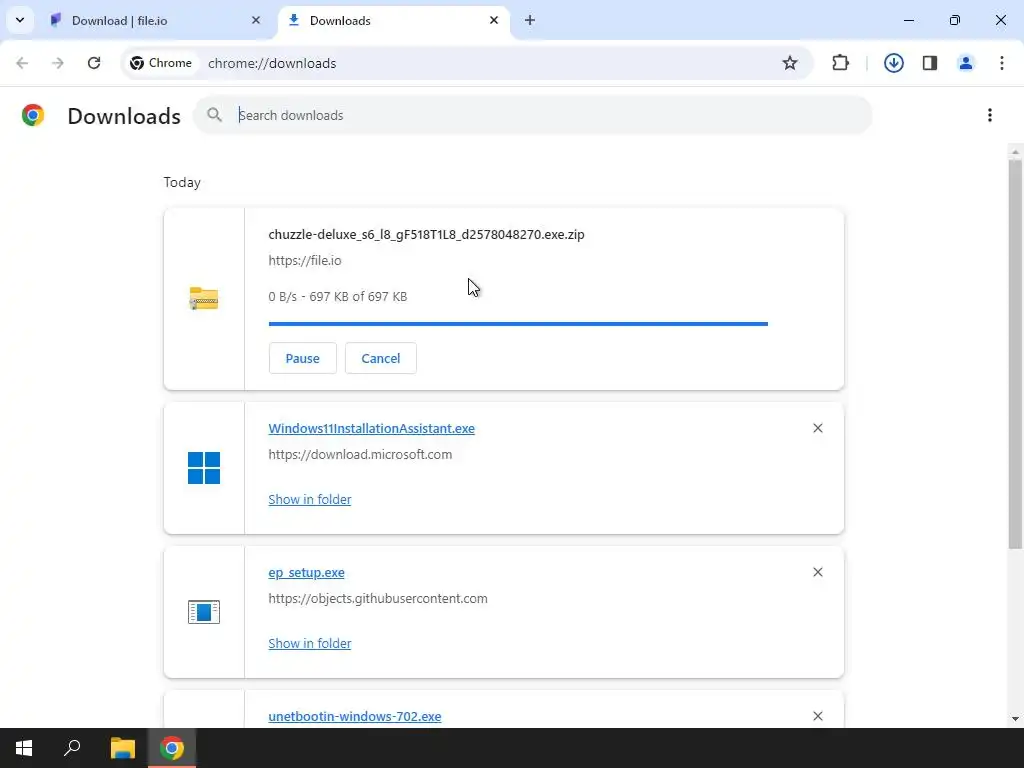
Task: Open File Explorer from taskbar
Action: 123,748
